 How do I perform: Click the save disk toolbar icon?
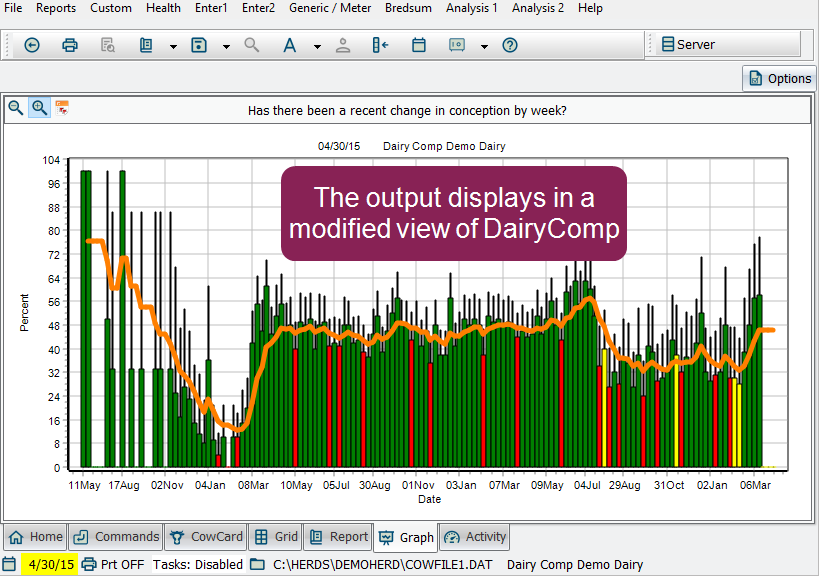pos(199,45)
